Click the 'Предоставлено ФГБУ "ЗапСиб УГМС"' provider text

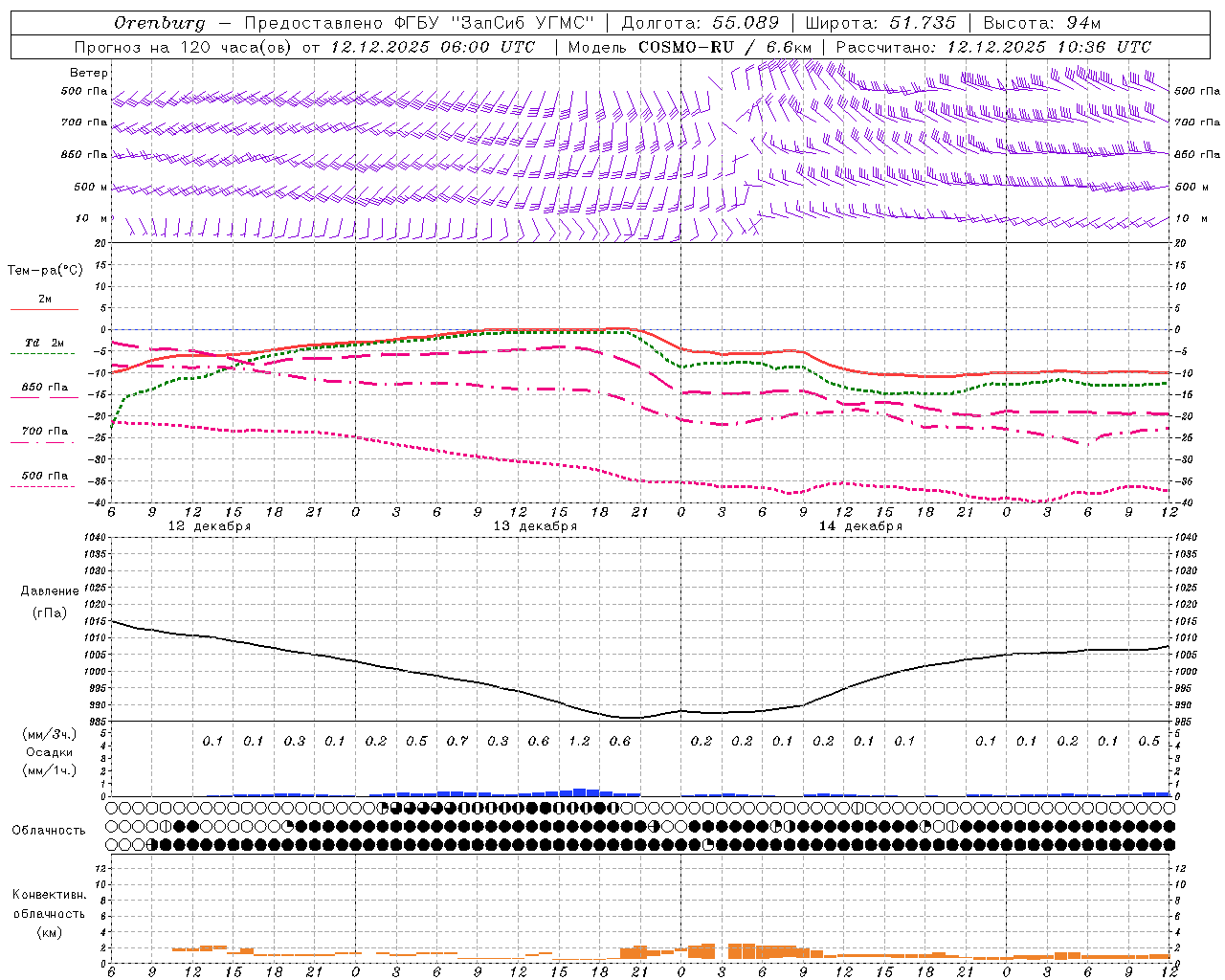click(419, 23)
